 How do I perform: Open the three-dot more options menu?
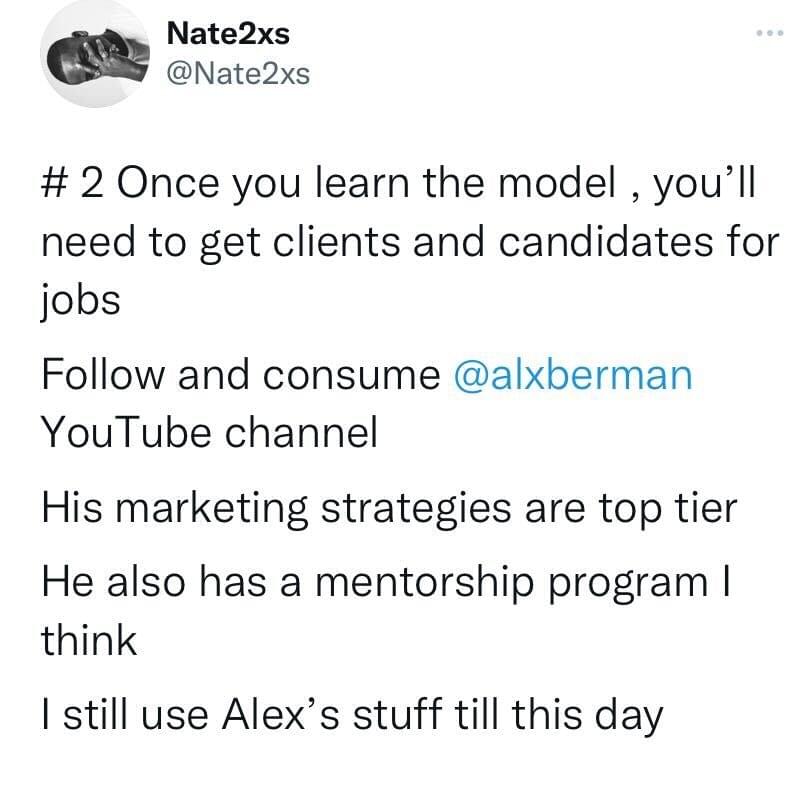click(770, 33)
